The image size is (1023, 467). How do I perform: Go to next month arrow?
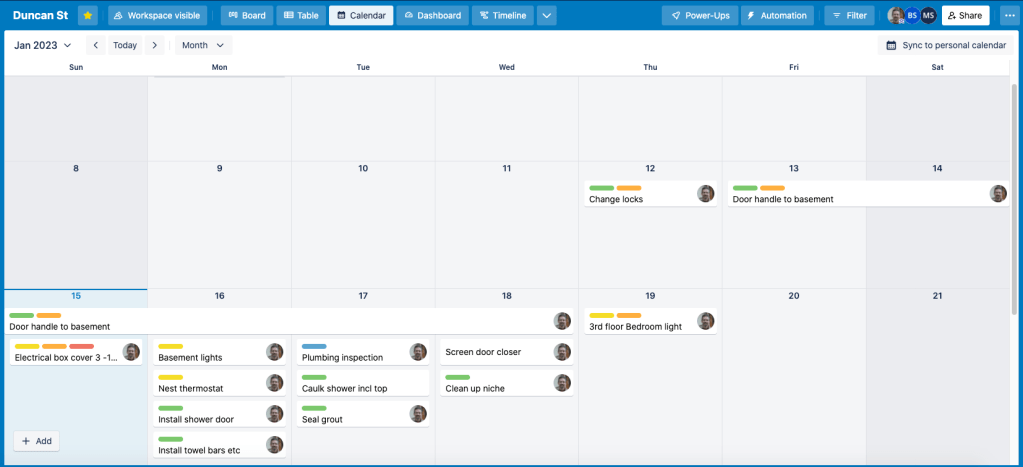coord(154,45)
